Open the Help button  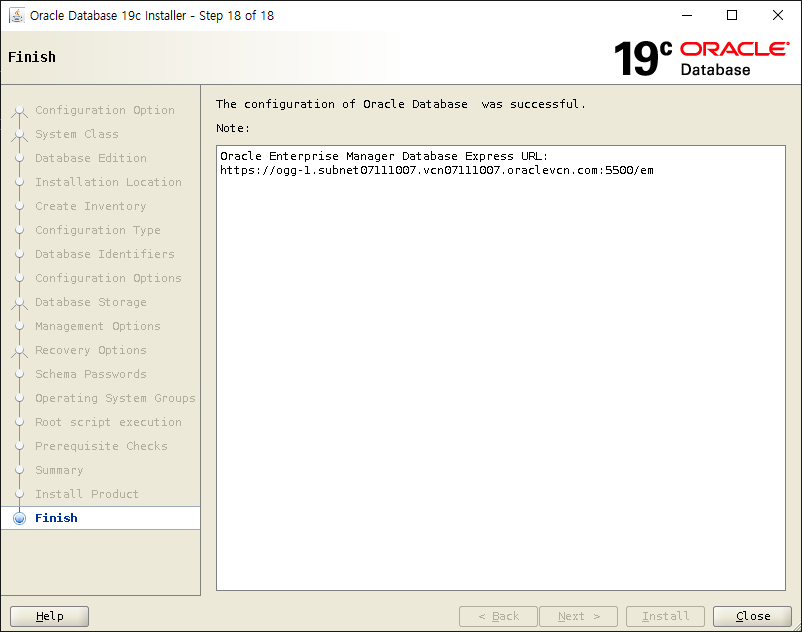click(x=50, y=616)
